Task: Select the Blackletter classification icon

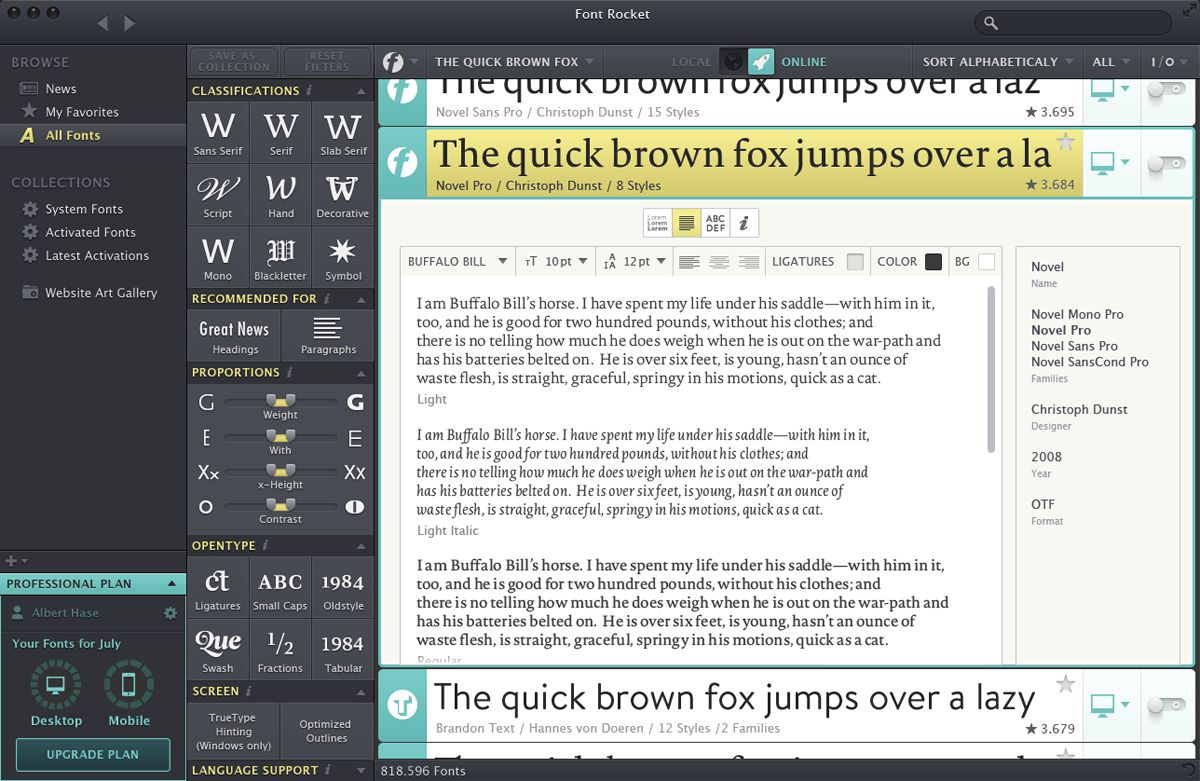Action: coord(281,258)
